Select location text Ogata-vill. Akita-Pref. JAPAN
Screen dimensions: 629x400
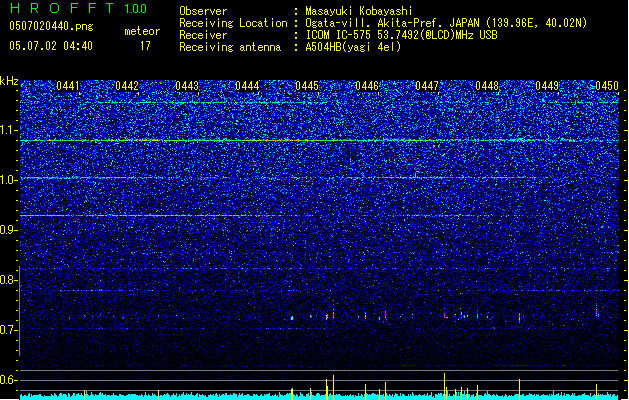392,23
